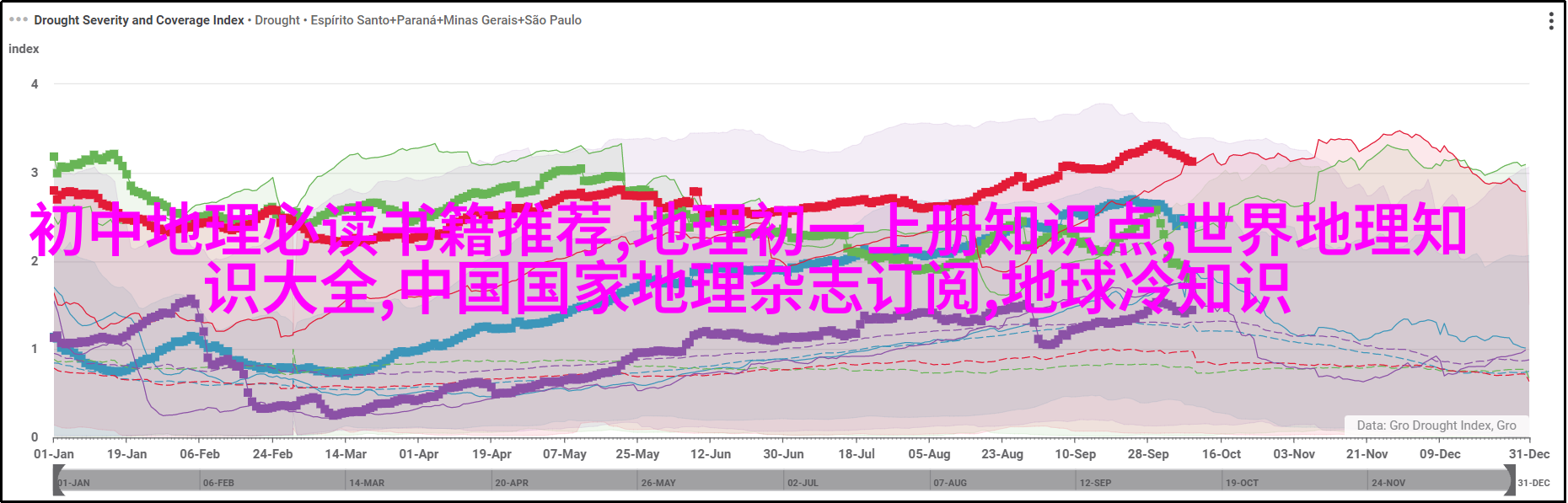Click the 01-Apr x-axis label
The width and height of the screenshot is (1568, 503).
click(419, 454)
